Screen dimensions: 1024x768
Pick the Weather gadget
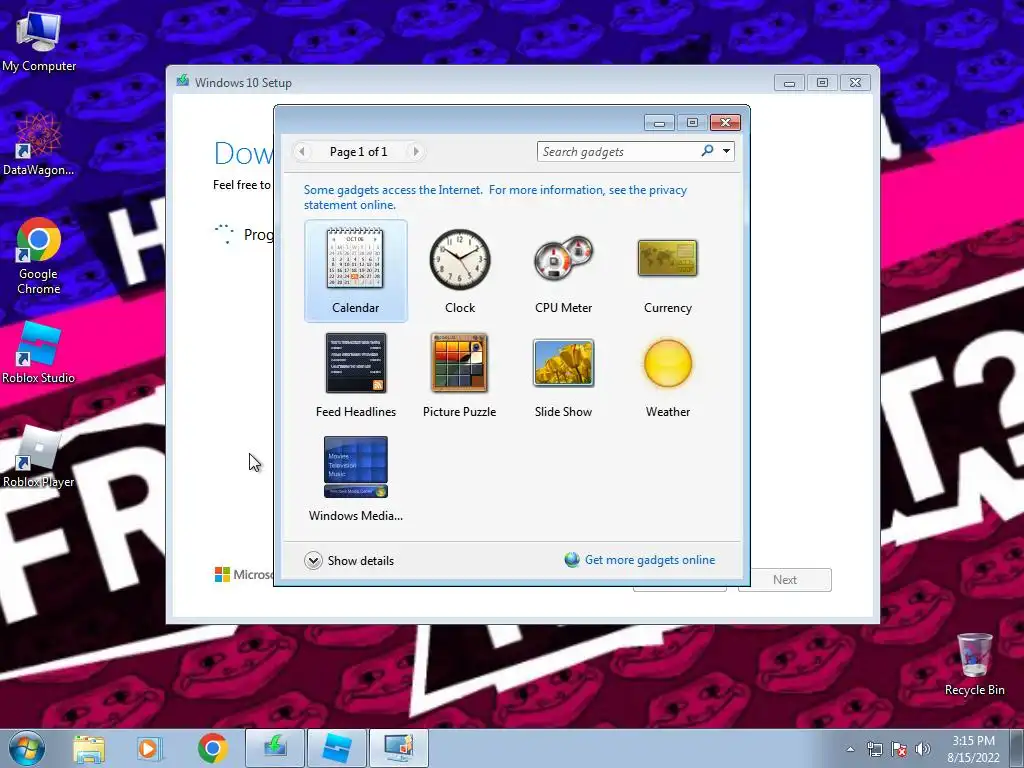pos(667,375)
